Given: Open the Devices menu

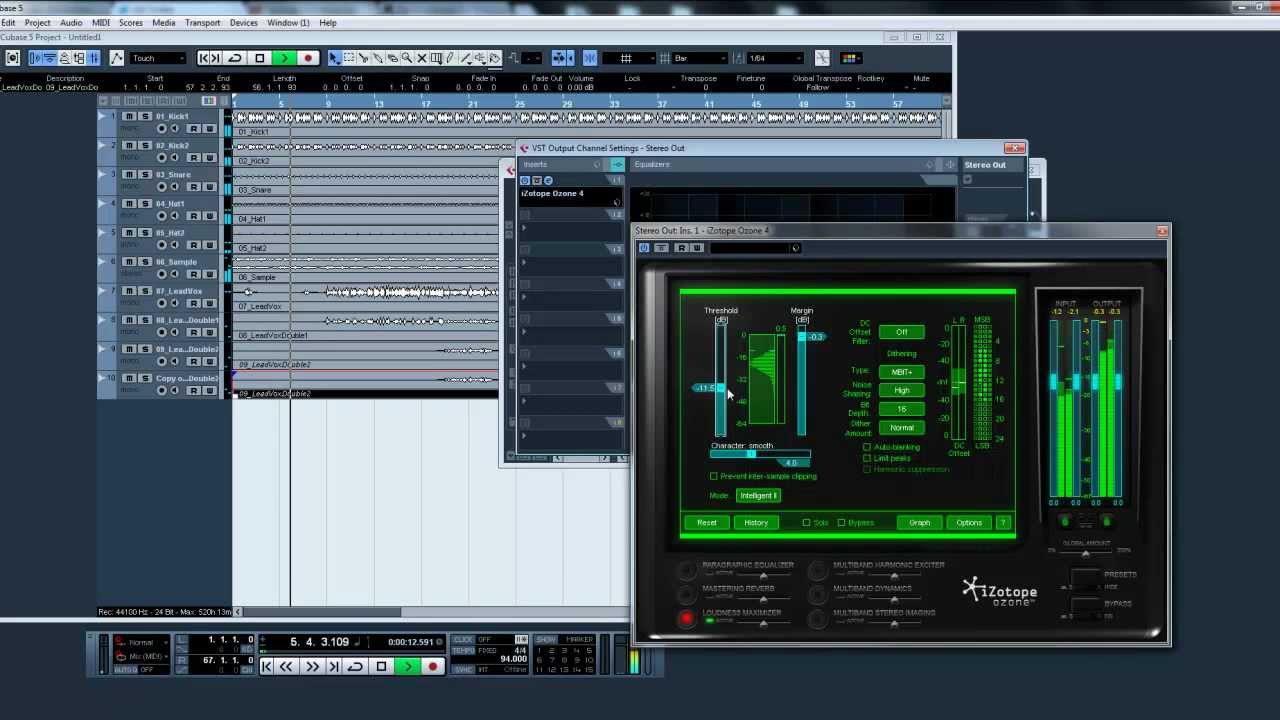Looking at the screenshot, I should tap(244, 22).
